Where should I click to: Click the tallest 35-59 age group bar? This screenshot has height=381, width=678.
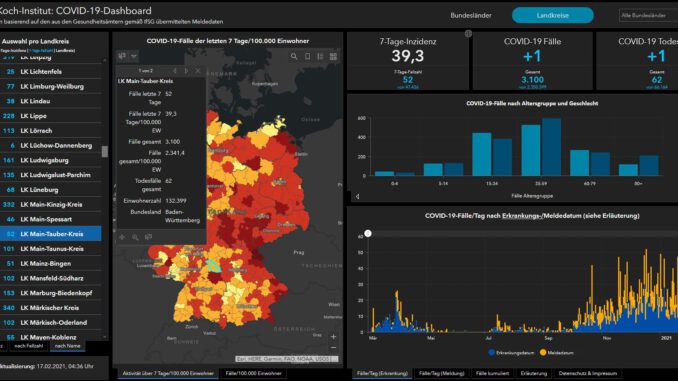(552, 147)
